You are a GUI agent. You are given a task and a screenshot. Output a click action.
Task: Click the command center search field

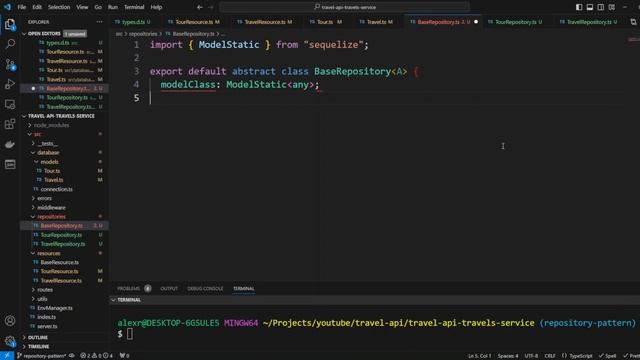click(344, 7)
